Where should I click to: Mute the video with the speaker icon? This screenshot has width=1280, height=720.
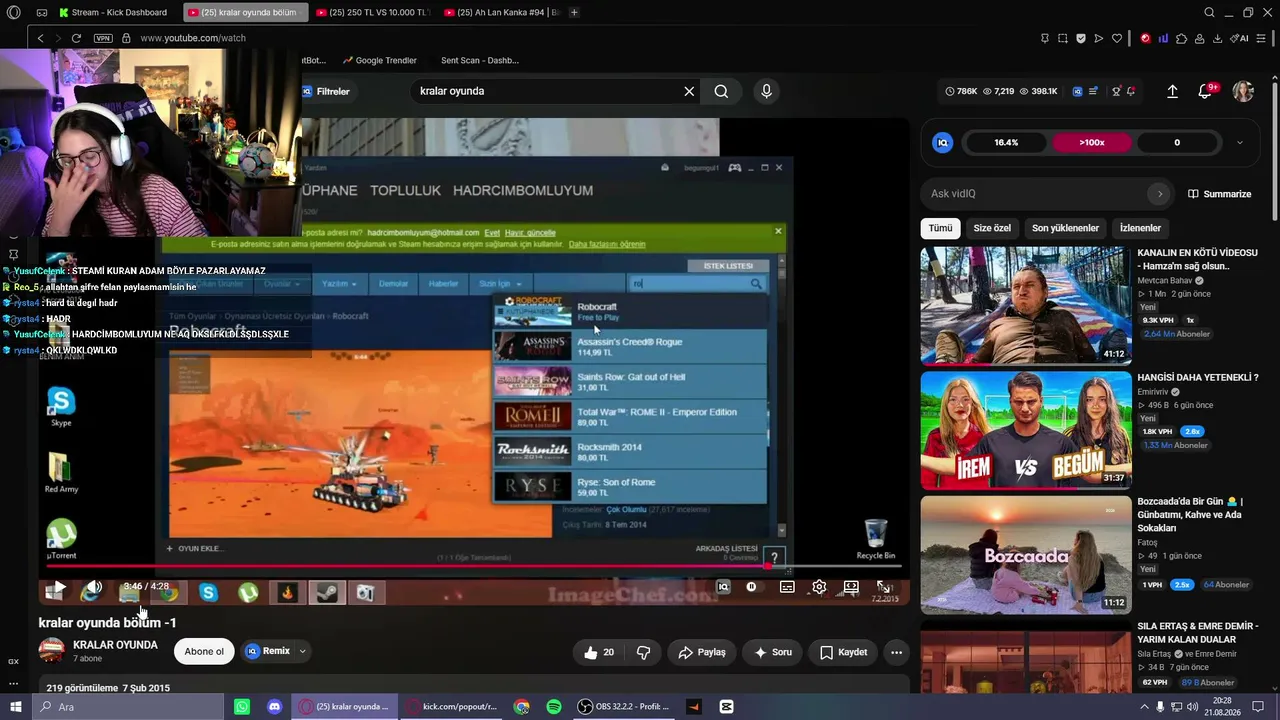point(93,587)
